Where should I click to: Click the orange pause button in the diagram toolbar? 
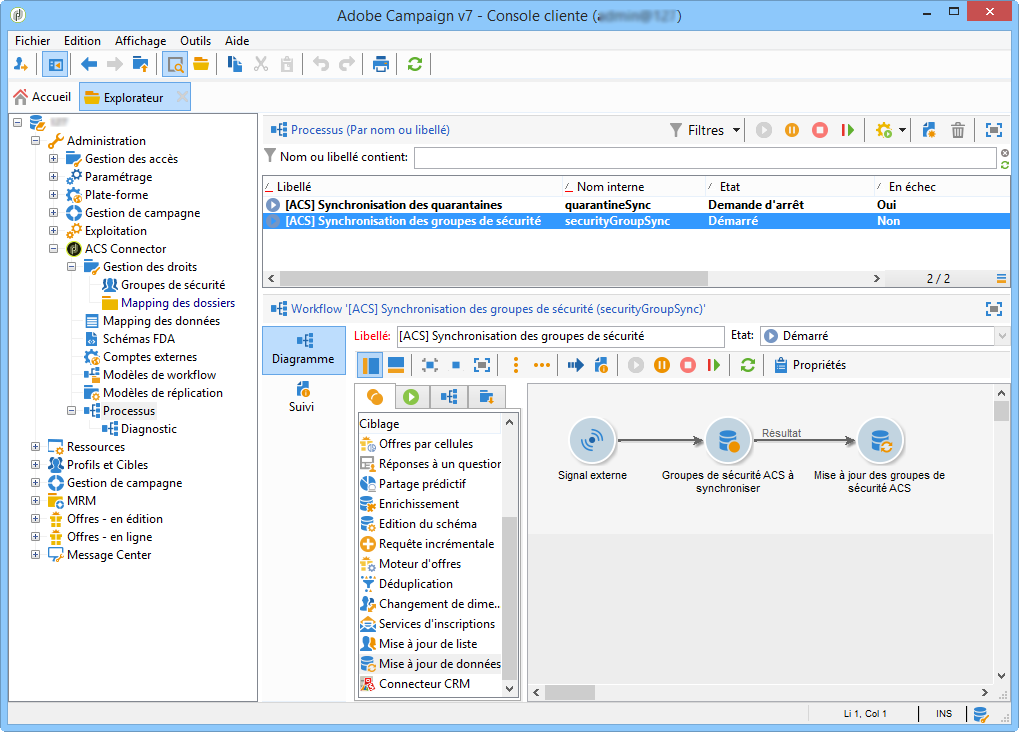(662, 365)
